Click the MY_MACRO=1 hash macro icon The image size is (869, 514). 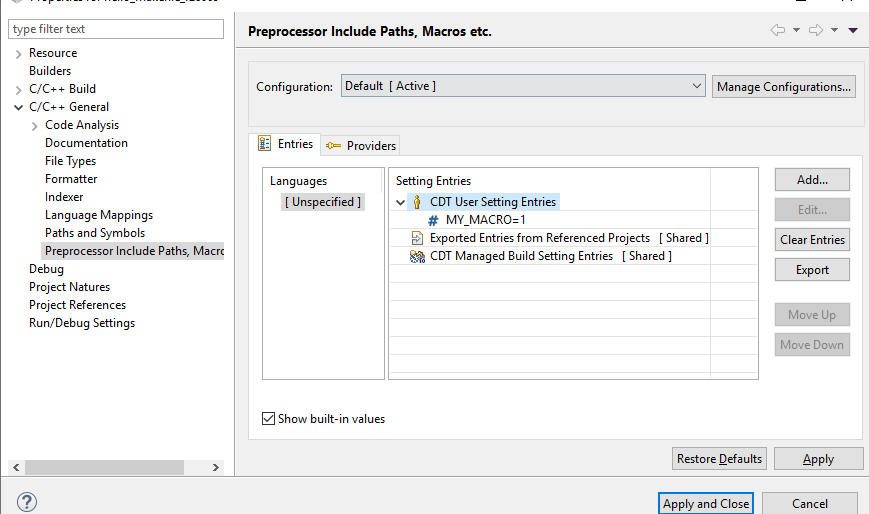433,220
